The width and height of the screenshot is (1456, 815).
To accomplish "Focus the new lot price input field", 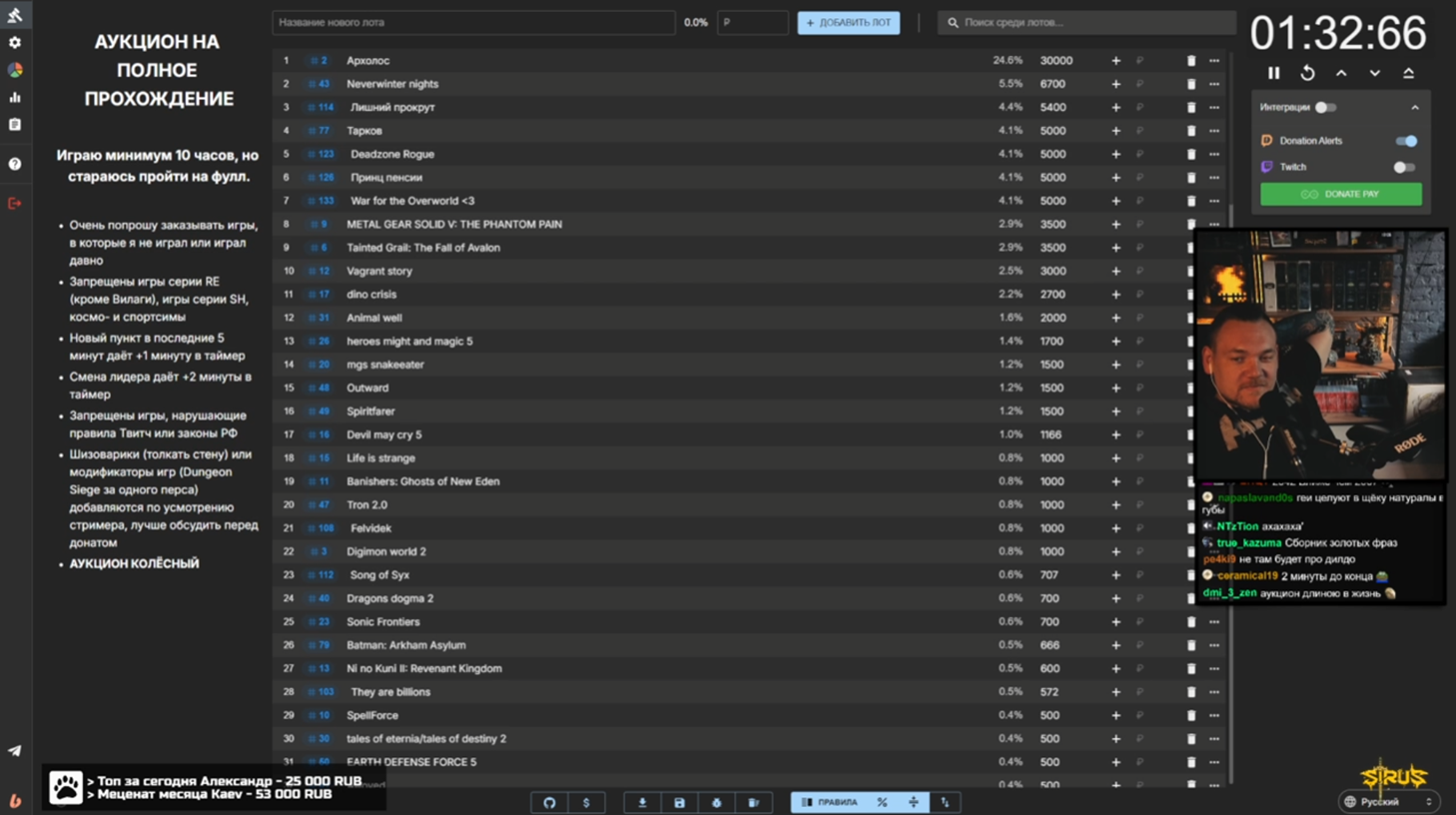I will [752, 22].
